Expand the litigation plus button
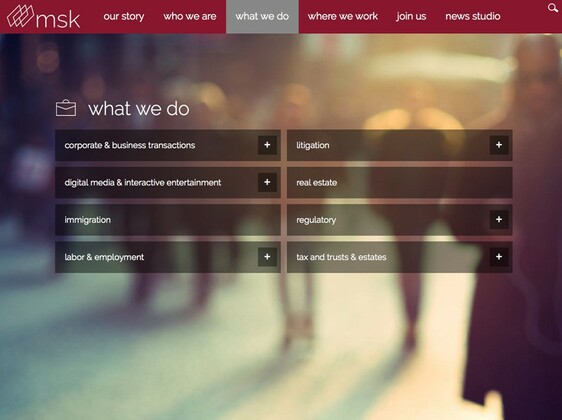The image size is (562, 420). (x=499, y=145)
